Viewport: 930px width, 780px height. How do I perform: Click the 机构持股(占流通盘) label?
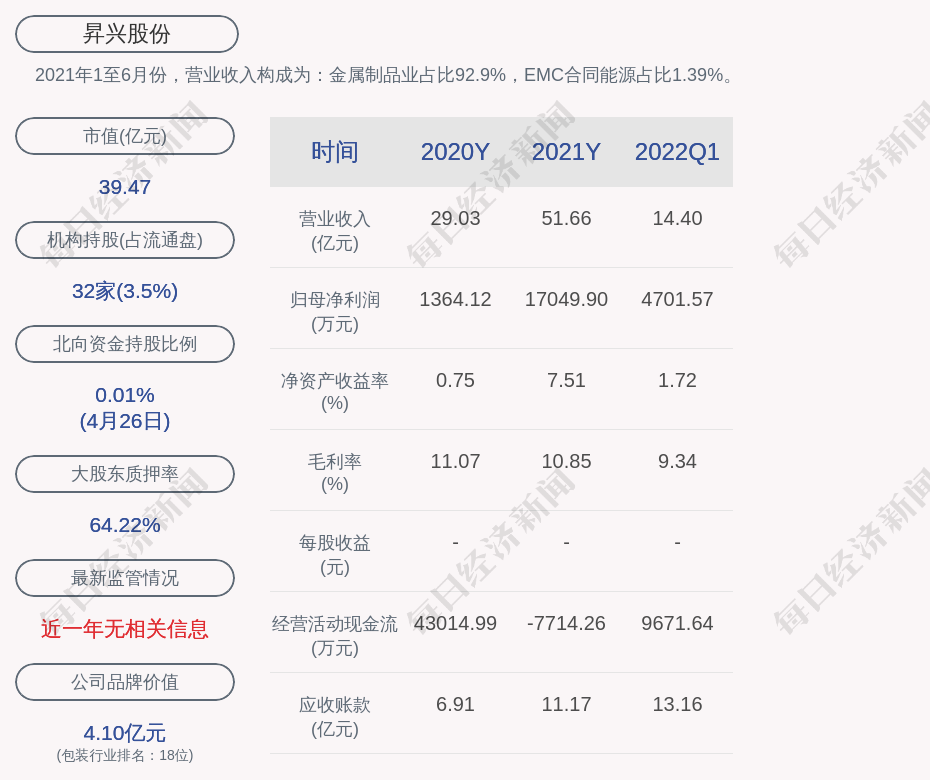[125, 240]
